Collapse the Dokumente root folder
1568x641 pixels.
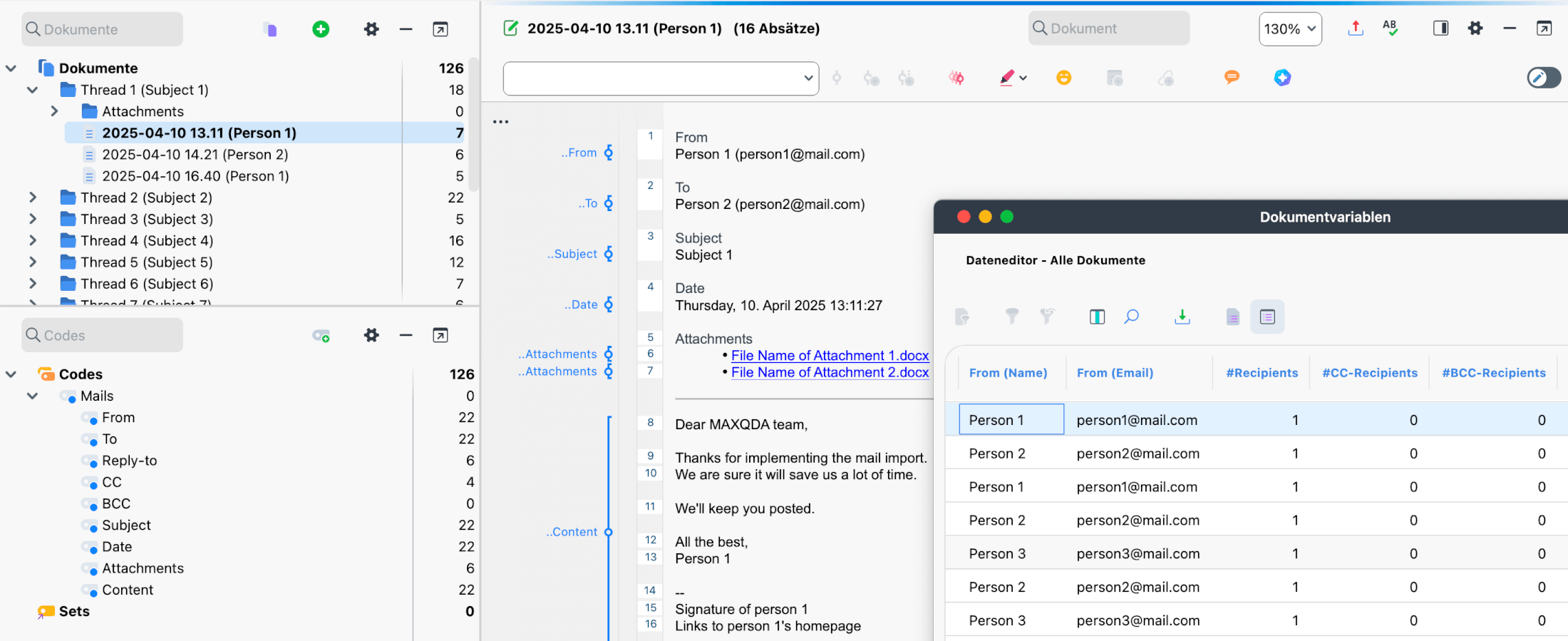click(11, 68)
